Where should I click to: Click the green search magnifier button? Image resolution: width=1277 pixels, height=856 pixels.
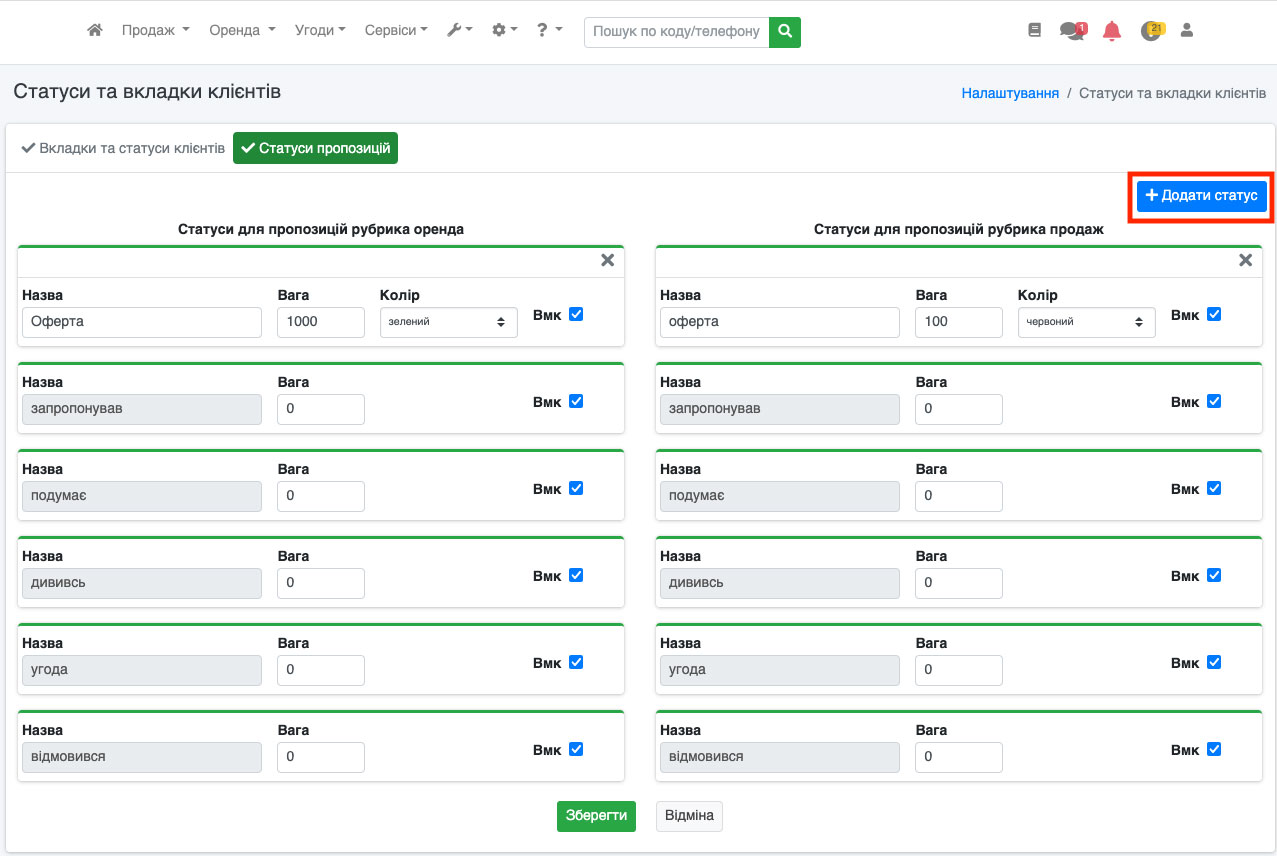(x=785, y=31)
